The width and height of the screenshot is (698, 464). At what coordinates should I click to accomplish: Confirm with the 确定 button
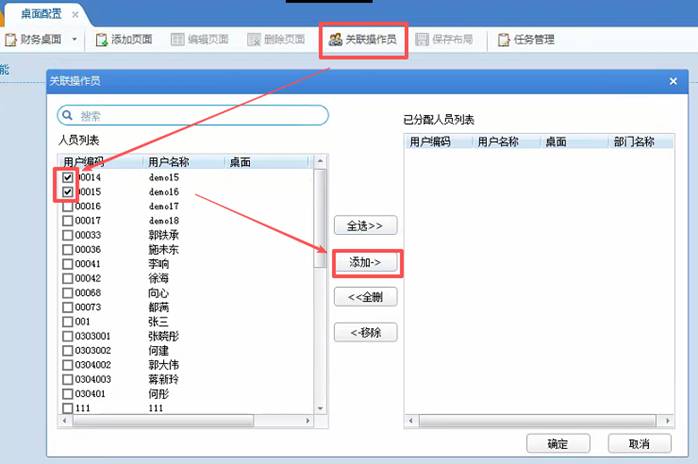point(557,444)
